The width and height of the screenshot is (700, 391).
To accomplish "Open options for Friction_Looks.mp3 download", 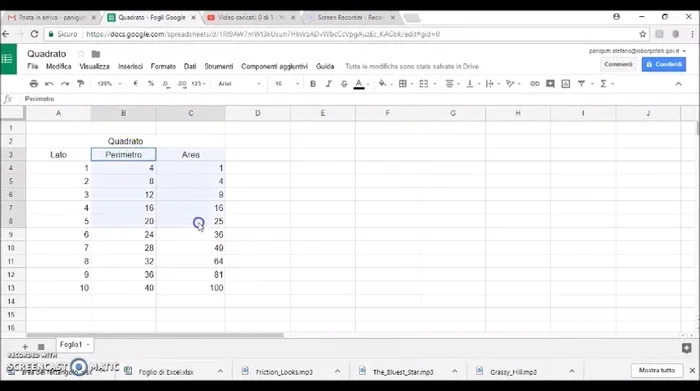I will [338, 371].
